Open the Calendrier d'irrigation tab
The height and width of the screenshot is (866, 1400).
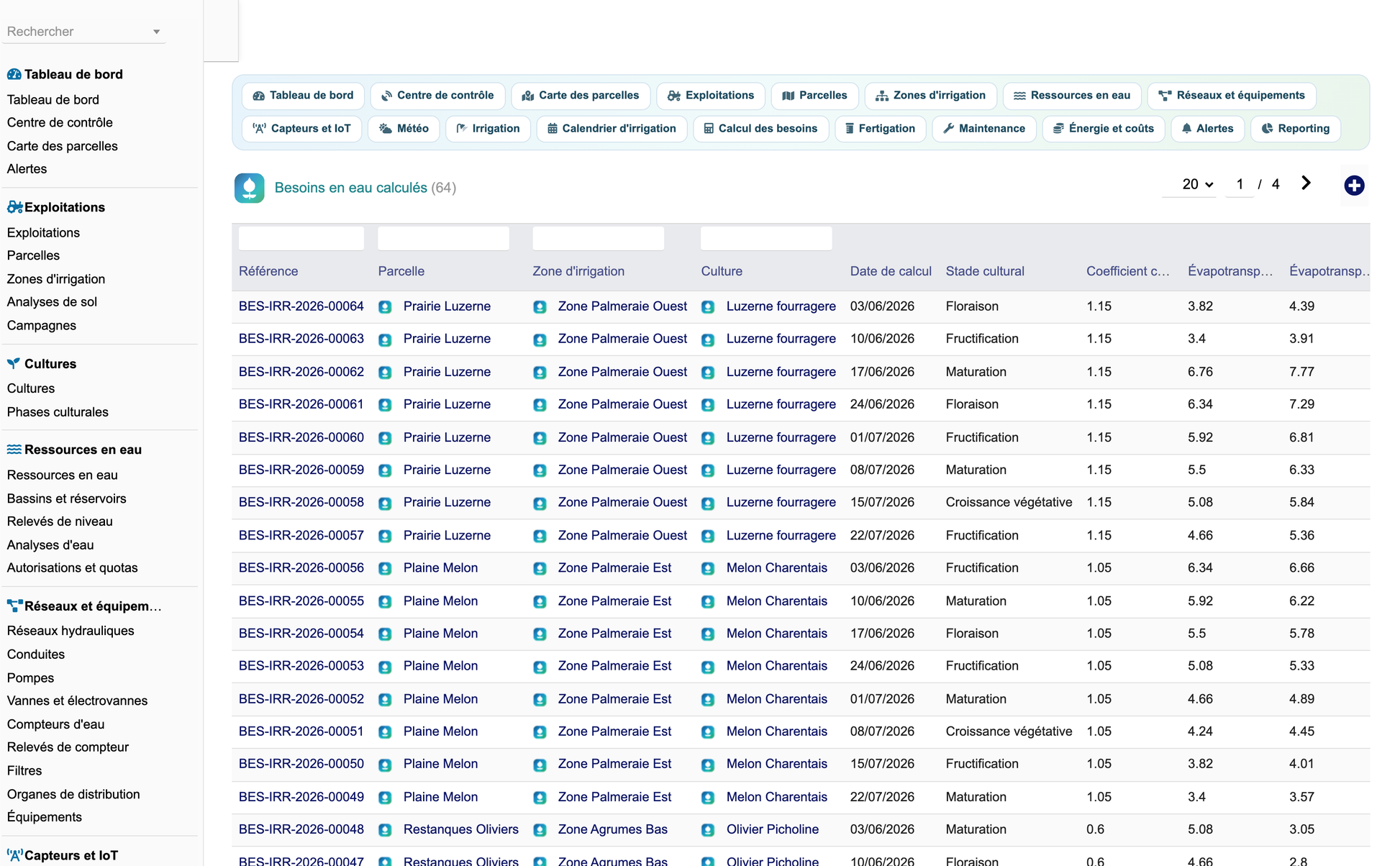point(612,129)
